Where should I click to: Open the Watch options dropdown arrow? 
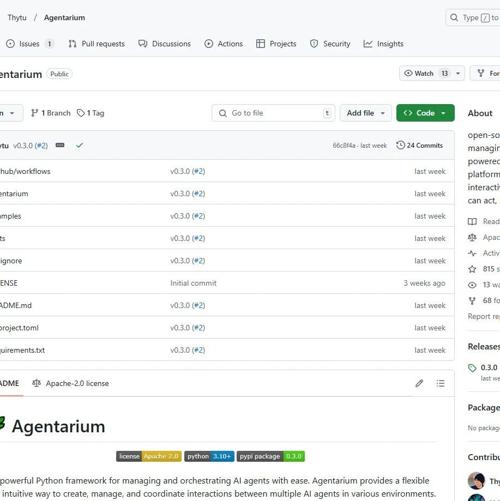(458, 73)
